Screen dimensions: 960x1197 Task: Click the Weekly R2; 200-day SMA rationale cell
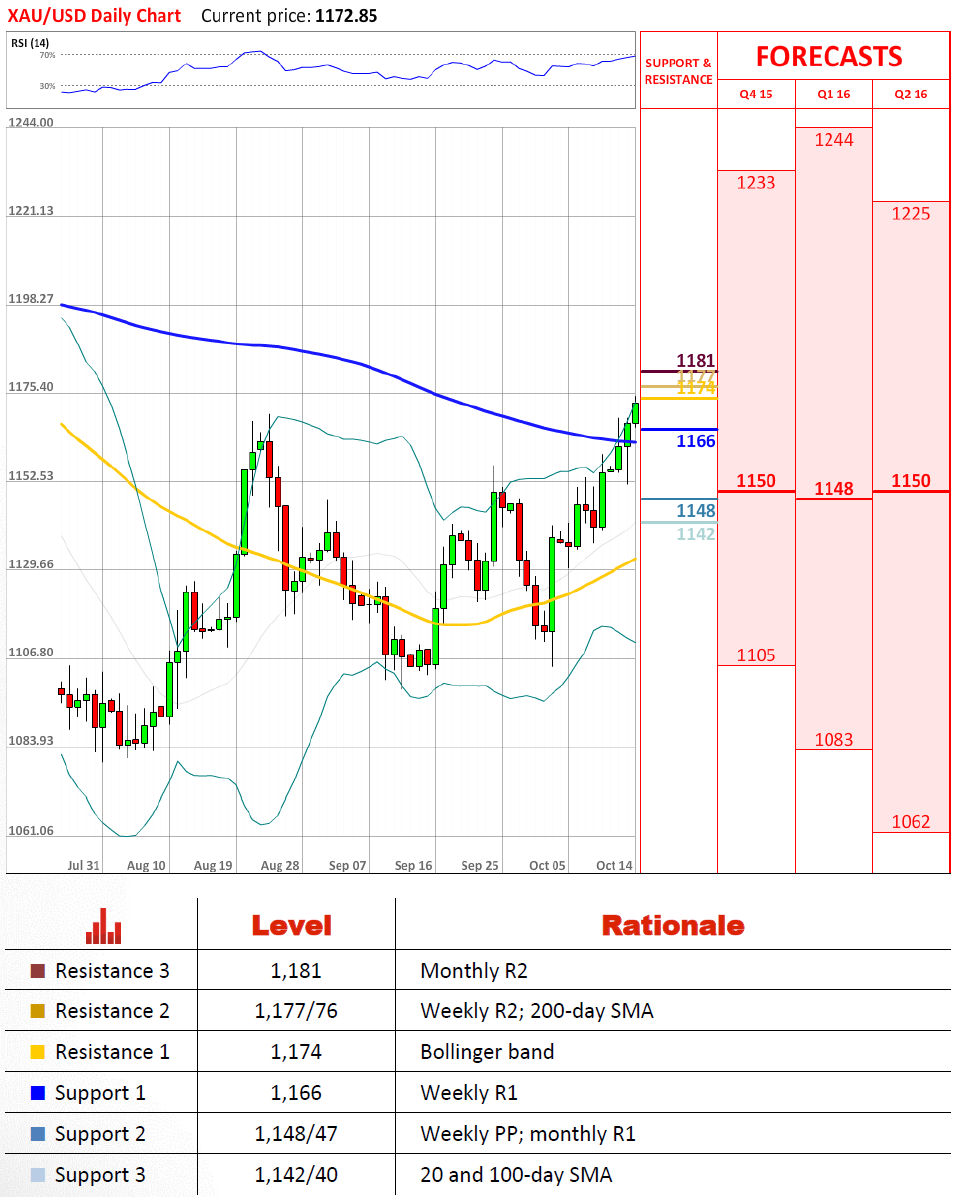pos(537,1011)
